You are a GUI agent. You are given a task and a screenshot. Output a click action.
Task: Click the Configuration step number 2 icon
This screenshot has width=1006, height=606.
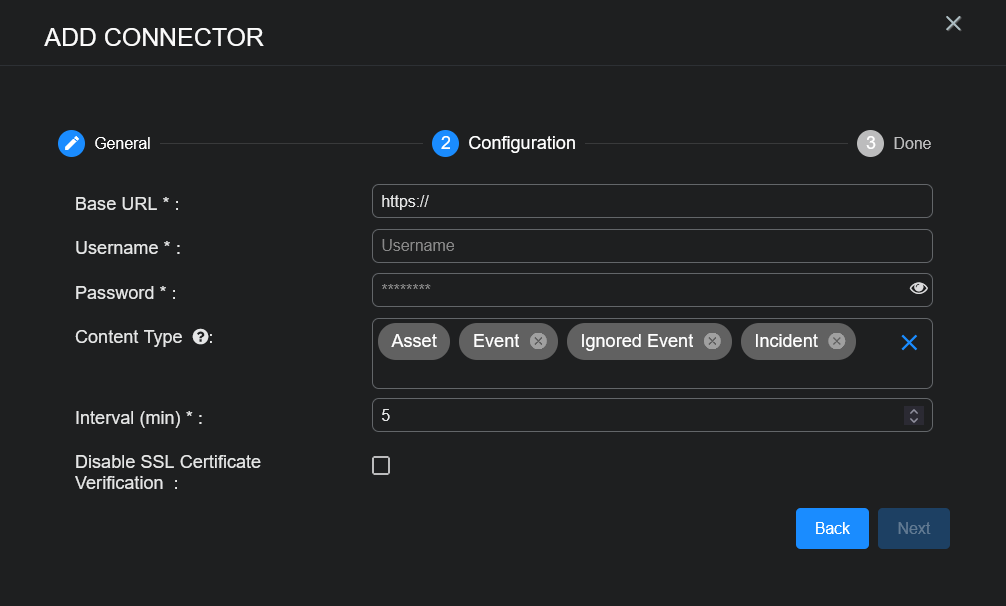click(x=445, y=143)
